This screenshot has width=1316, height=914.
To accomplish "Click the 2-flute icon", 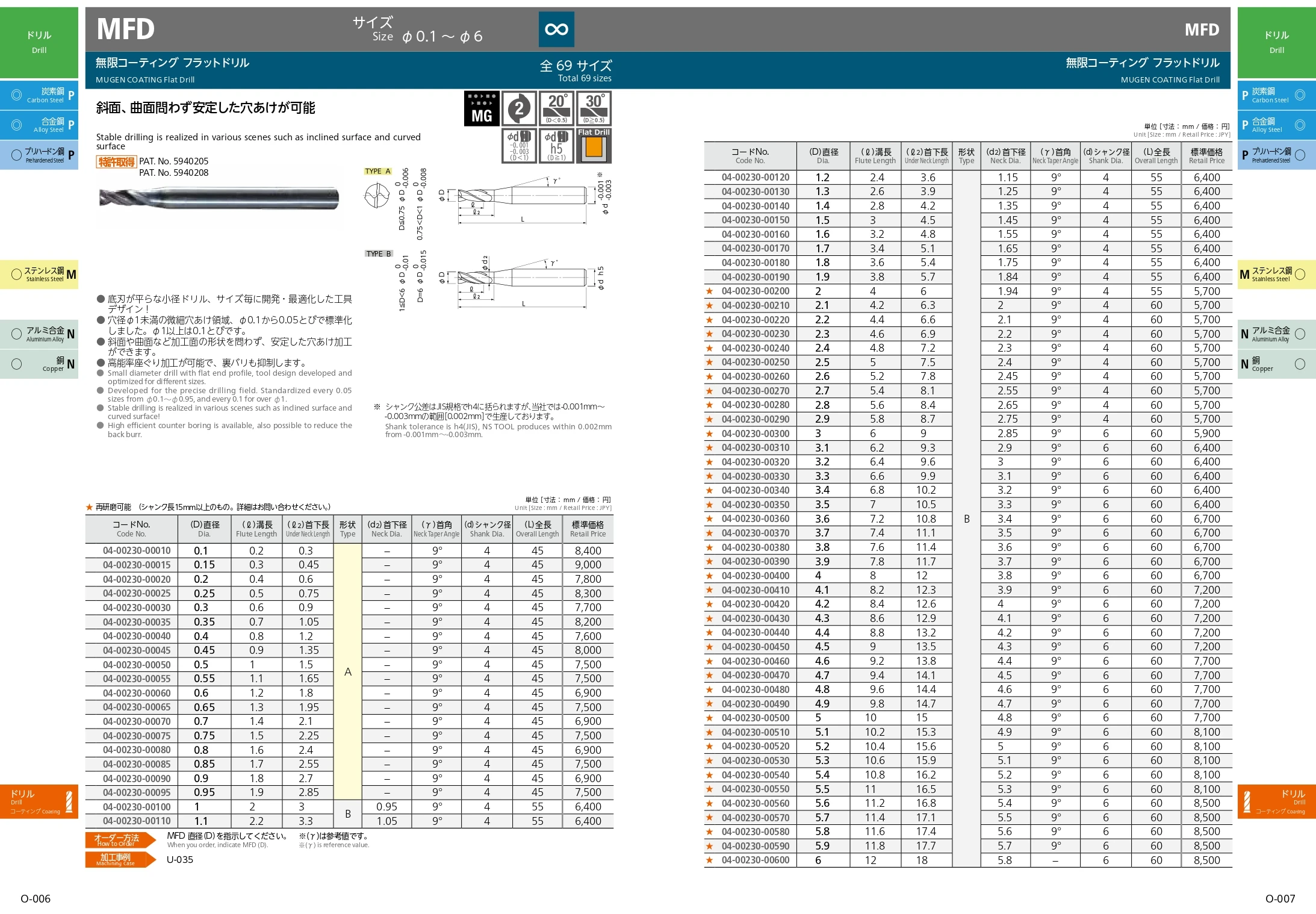I will 519,108.
